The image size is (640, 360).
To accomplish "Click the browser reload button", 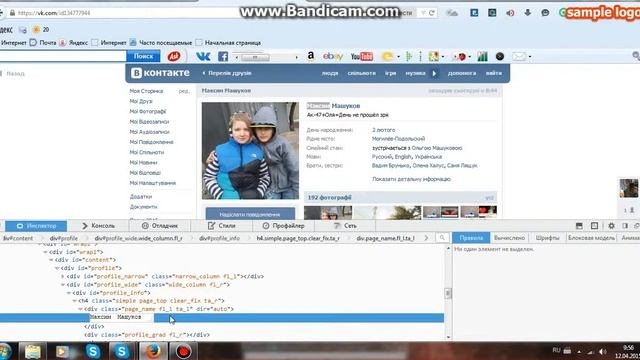I will tap(431, 13).
